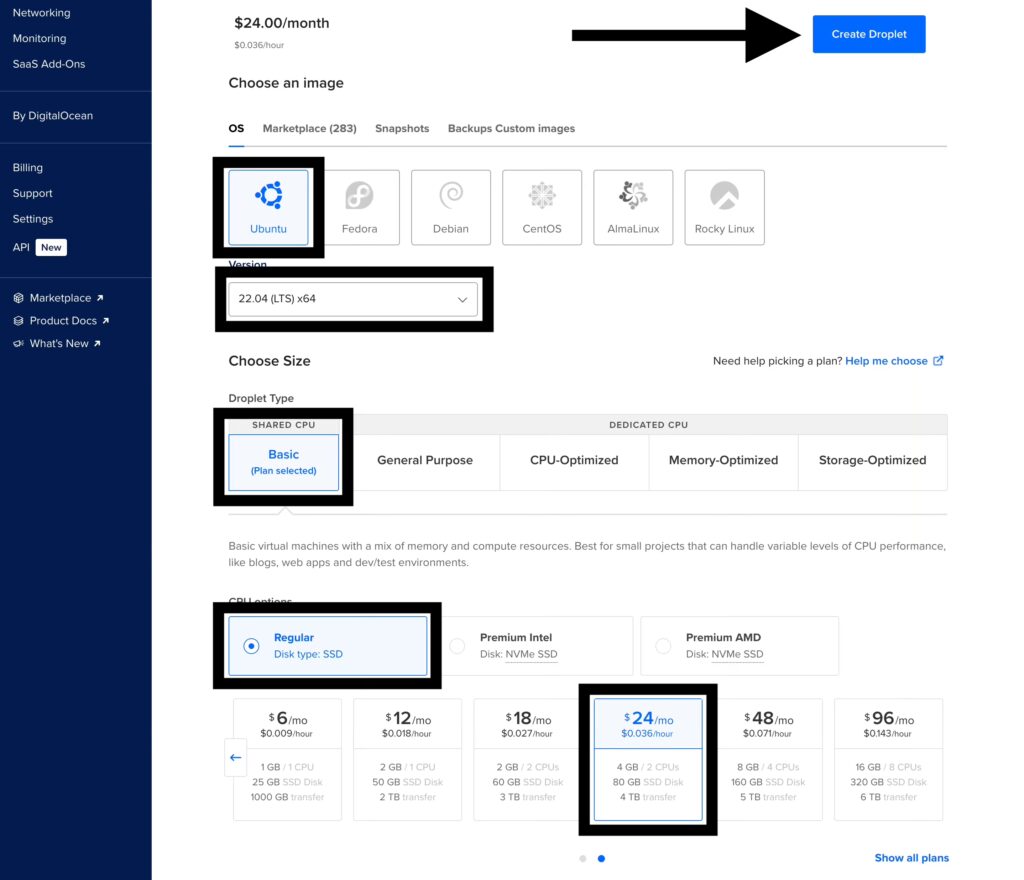Choose the $18/mo plan card
Image resolution: width=1024 pixels, height=880 pixels.
528,759
